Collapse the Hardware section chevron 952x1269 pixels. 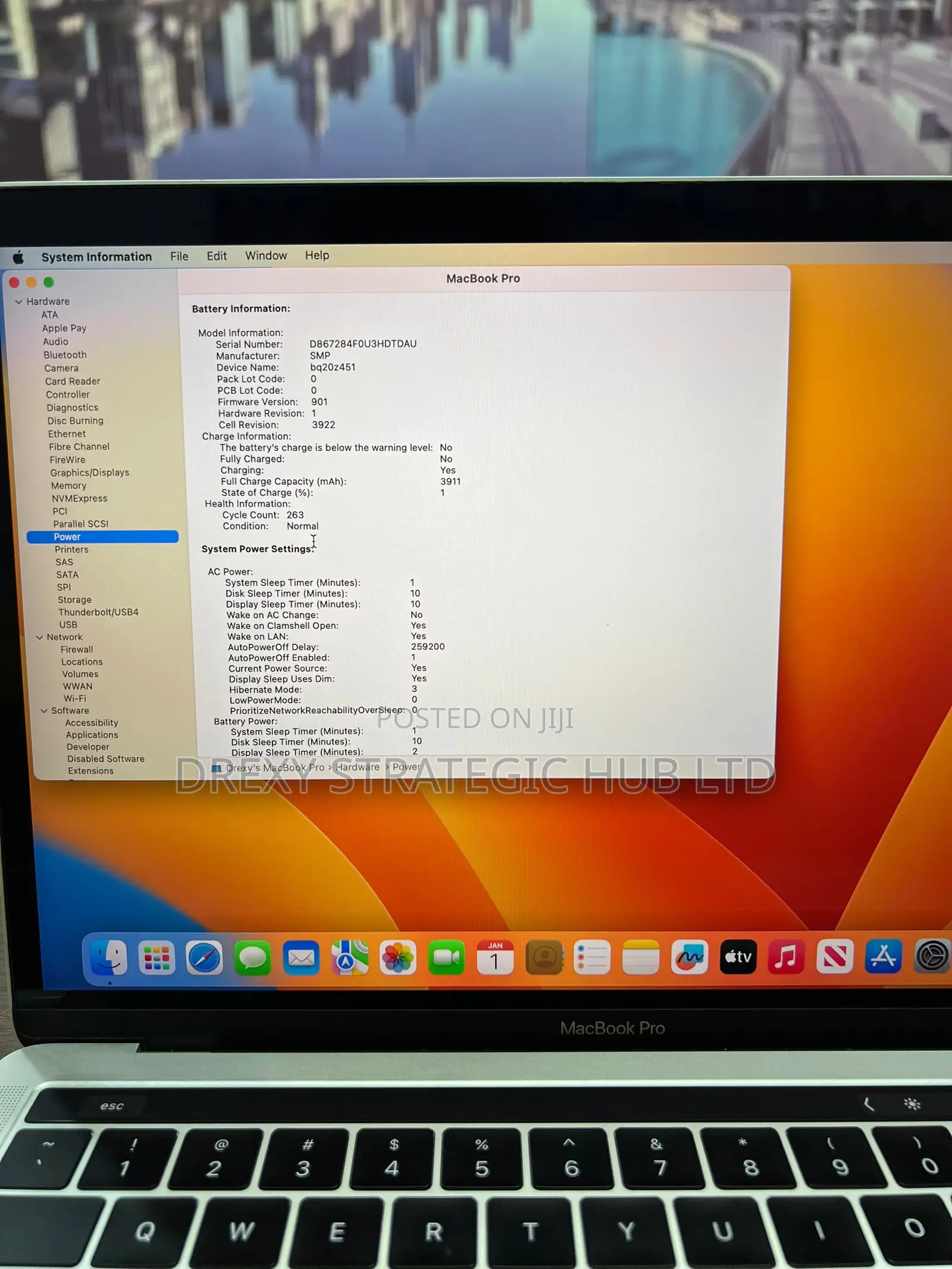[x=18, y=302]
